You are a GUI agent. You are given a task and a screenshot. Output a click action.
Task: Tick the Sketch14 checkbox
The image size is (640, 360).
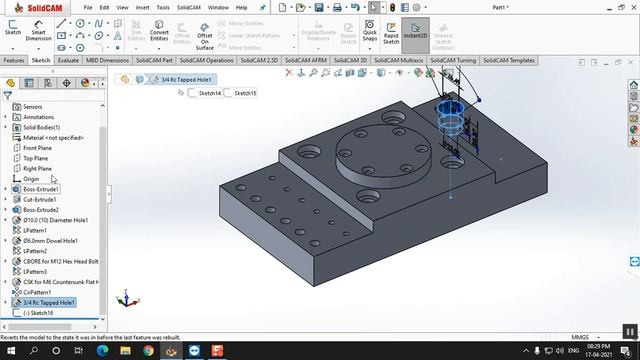point(192,93)
